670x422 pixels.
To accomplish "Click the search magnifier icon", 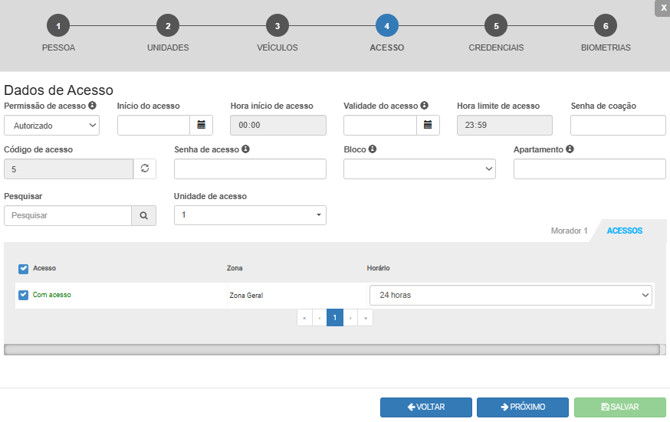I will click(x=144, y=215).
